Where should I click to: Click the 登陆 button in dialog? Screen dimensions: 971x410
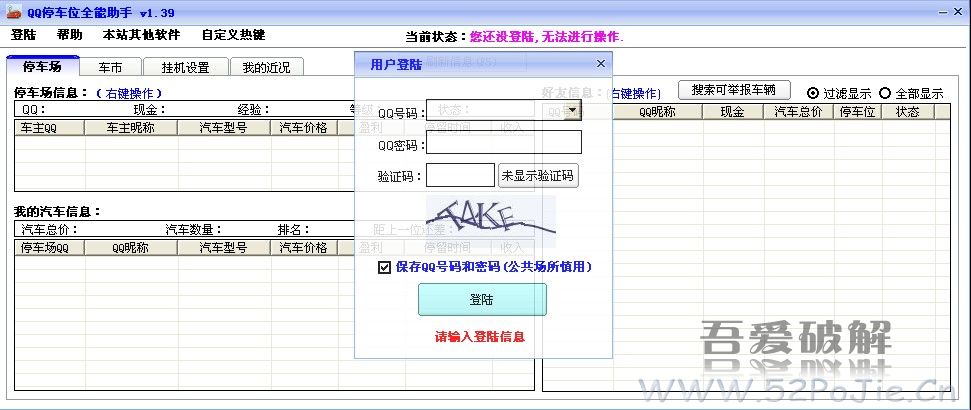(x=482, y=300)
